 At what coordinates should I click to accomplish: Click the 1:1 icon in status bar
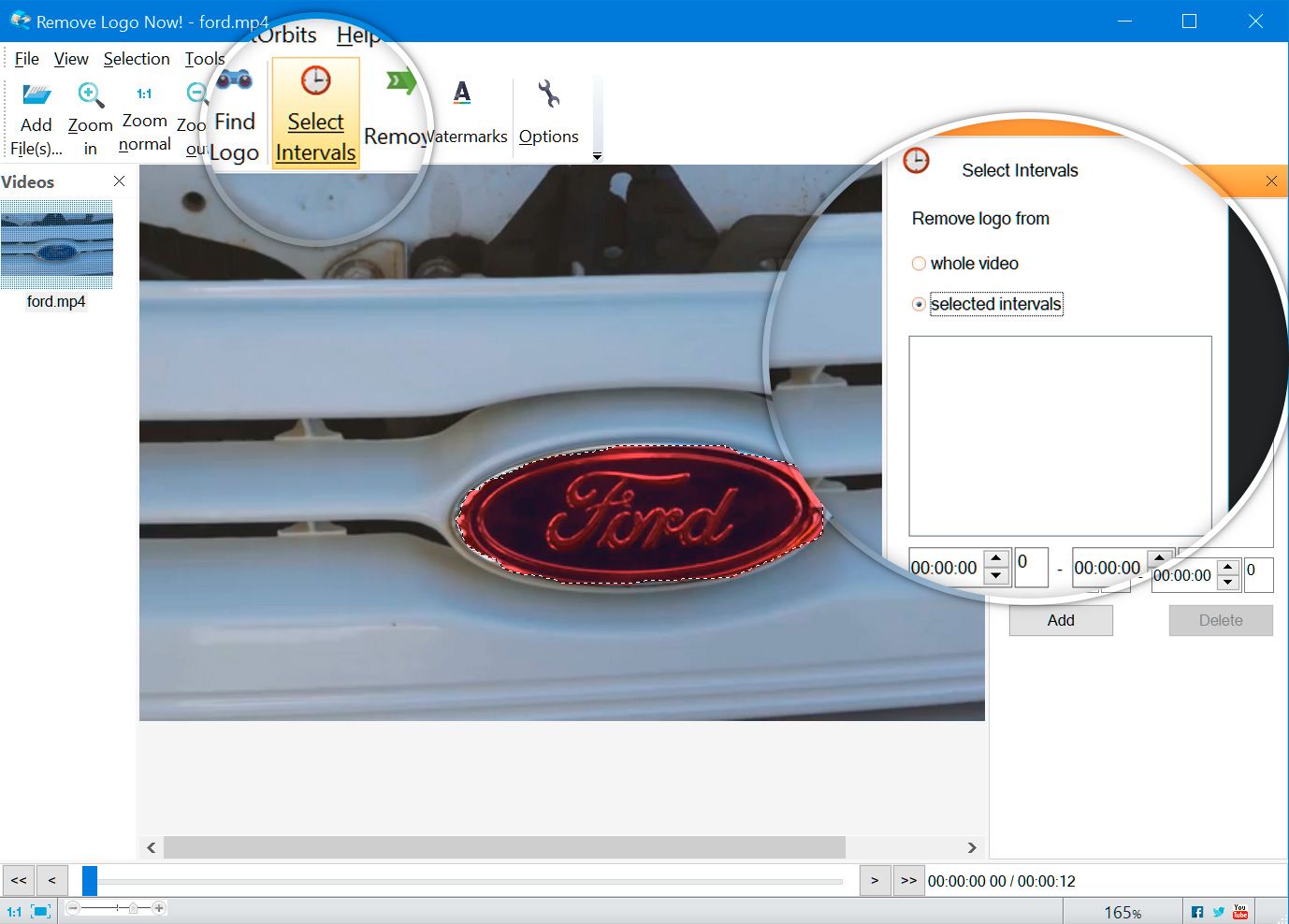[14, 911]
